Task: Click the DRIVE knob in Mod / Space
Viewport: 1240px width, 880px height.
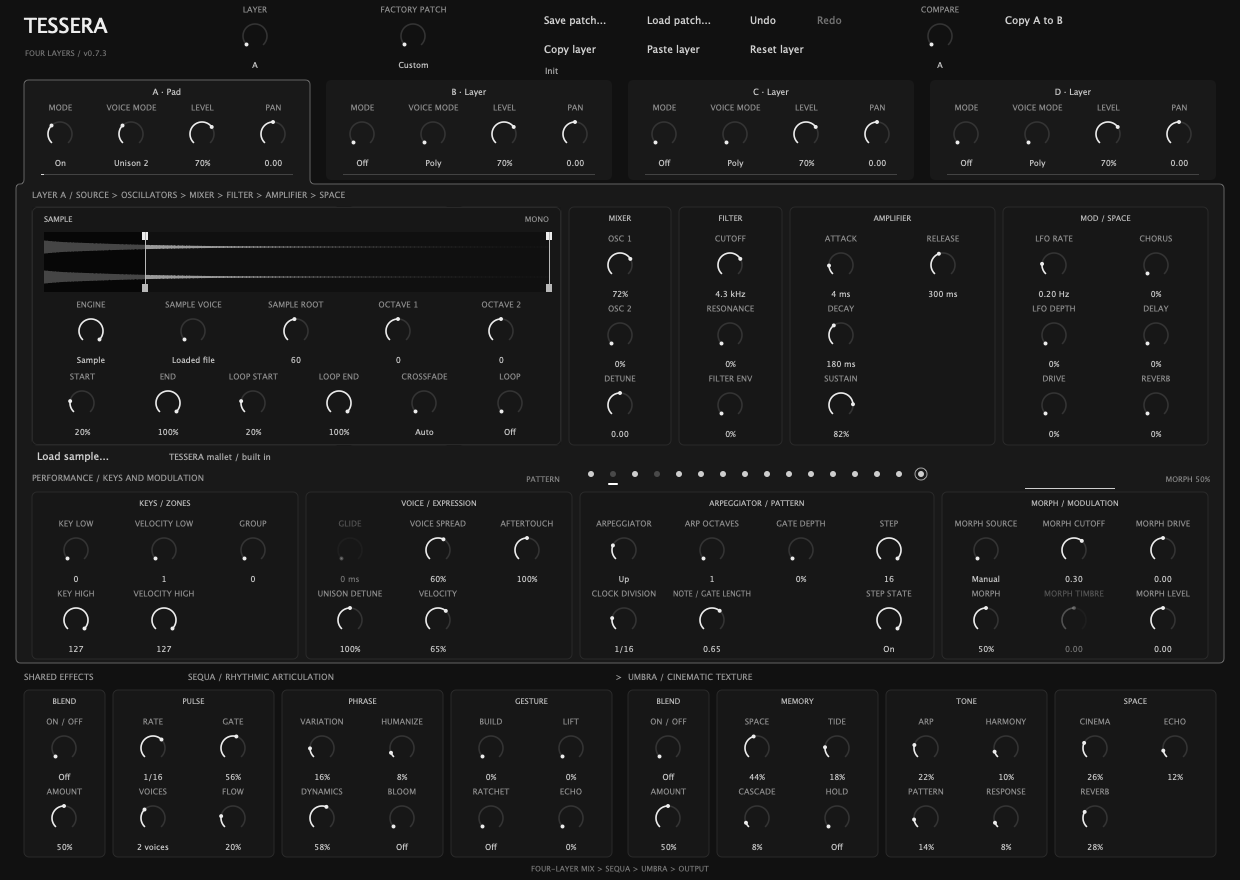Action: tap(1054, 405)
